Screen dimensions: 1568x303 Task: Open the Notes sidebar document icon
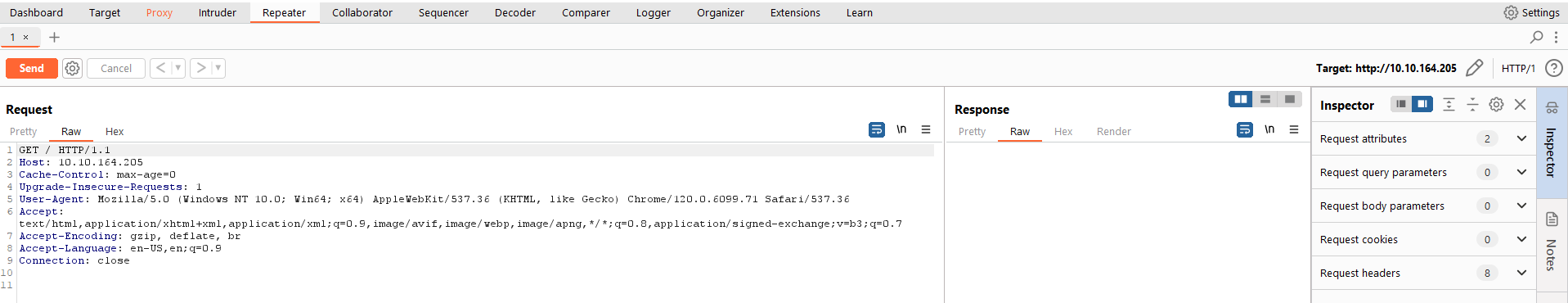(1552, 219)
